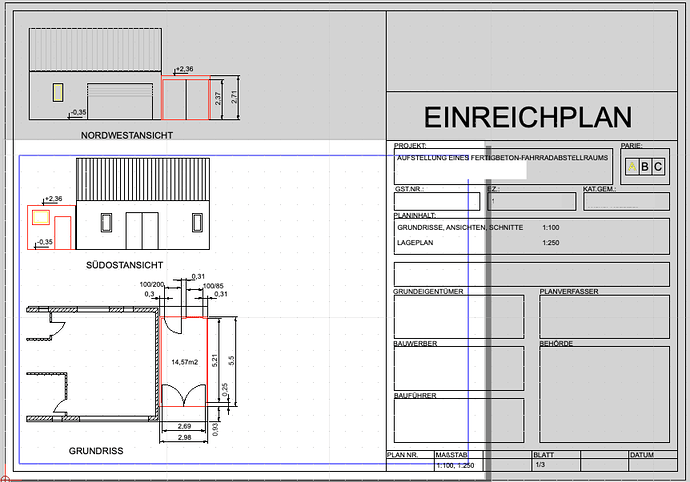The image size is (690, 482).
Task: Click the empty PLANVERFASSER box
Action: (604, 317)
